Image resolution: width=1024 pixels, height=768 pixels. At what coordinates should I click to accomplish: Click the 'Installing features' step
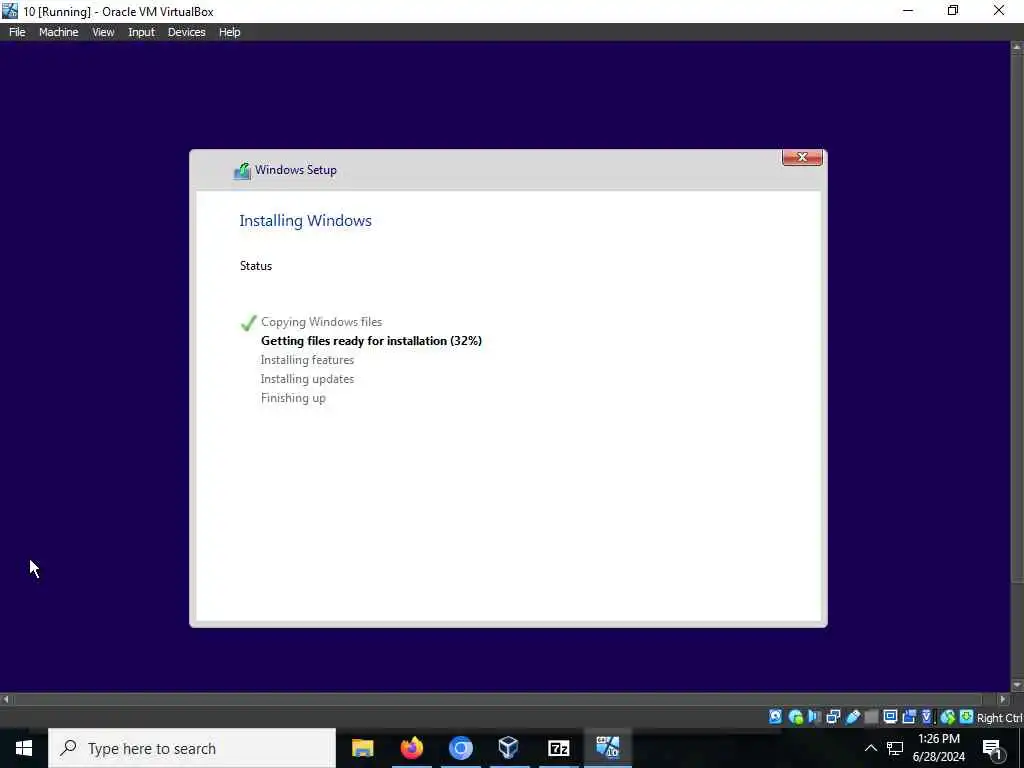point(307,360)
